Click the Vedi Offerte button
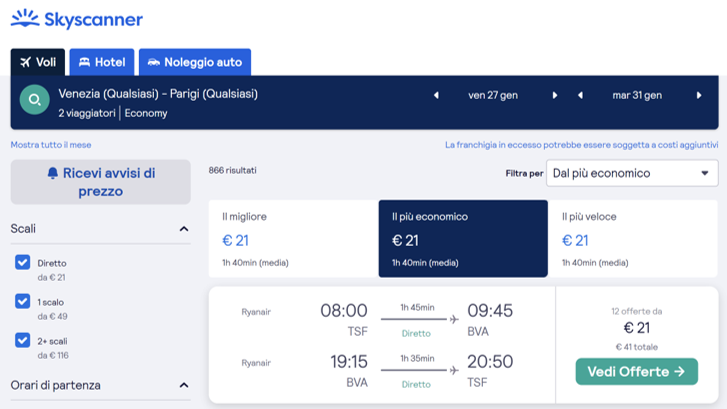This screenshot has height=409, width=727. [636, 372]
